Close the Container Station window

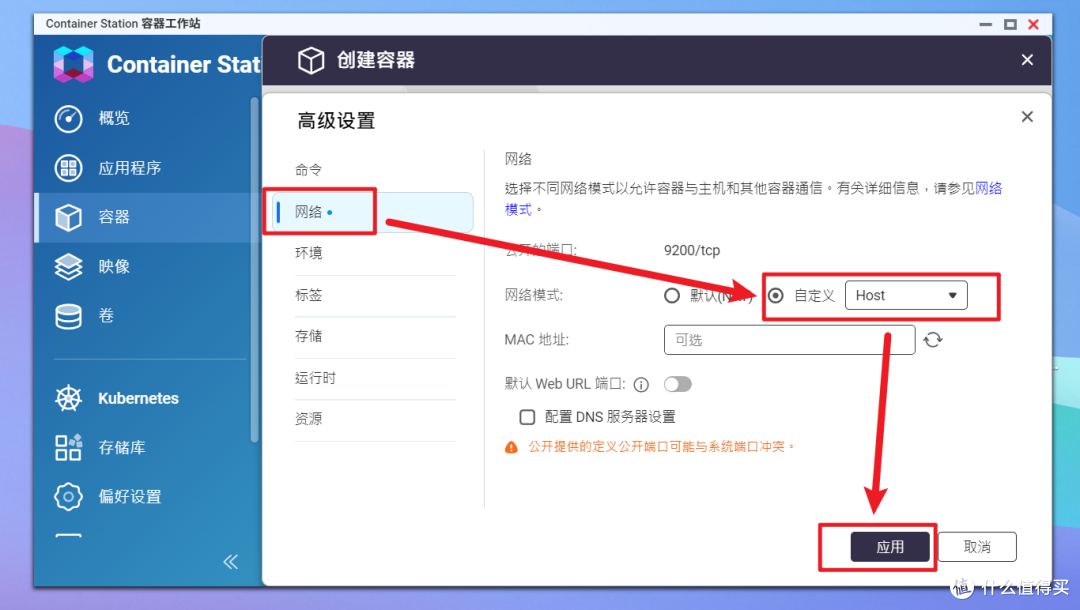(x=1033, y=24)
